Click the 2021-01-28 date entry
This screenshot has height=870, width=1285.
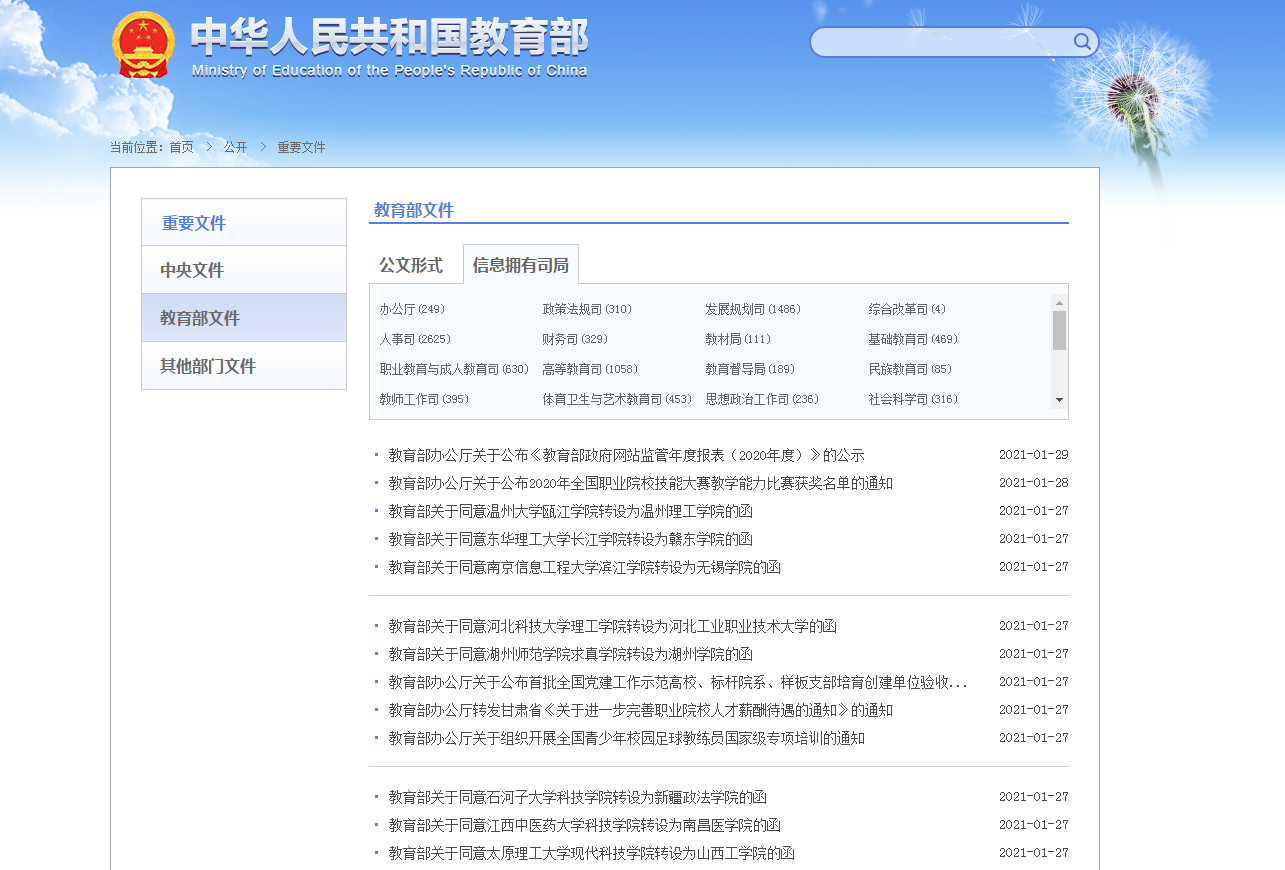pyautogui.click(x=1033, y=483)
